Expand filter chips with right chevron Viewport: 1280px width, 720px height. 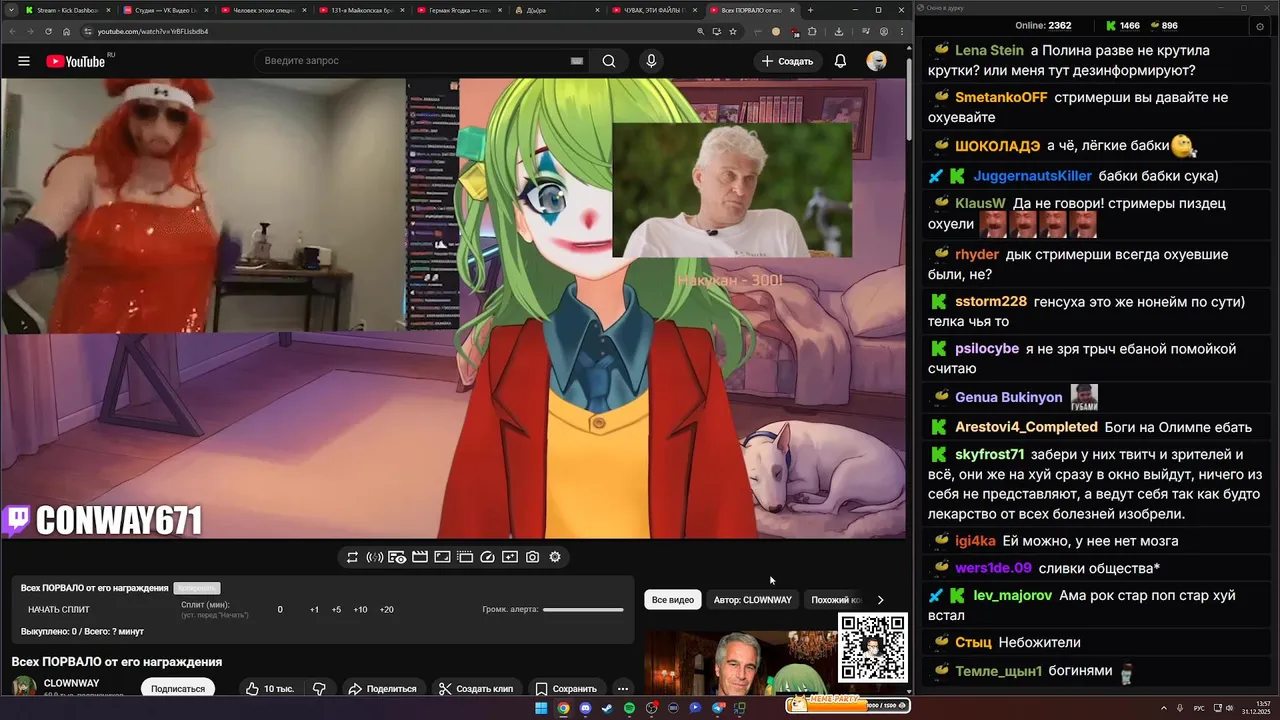tap(880, 600)
